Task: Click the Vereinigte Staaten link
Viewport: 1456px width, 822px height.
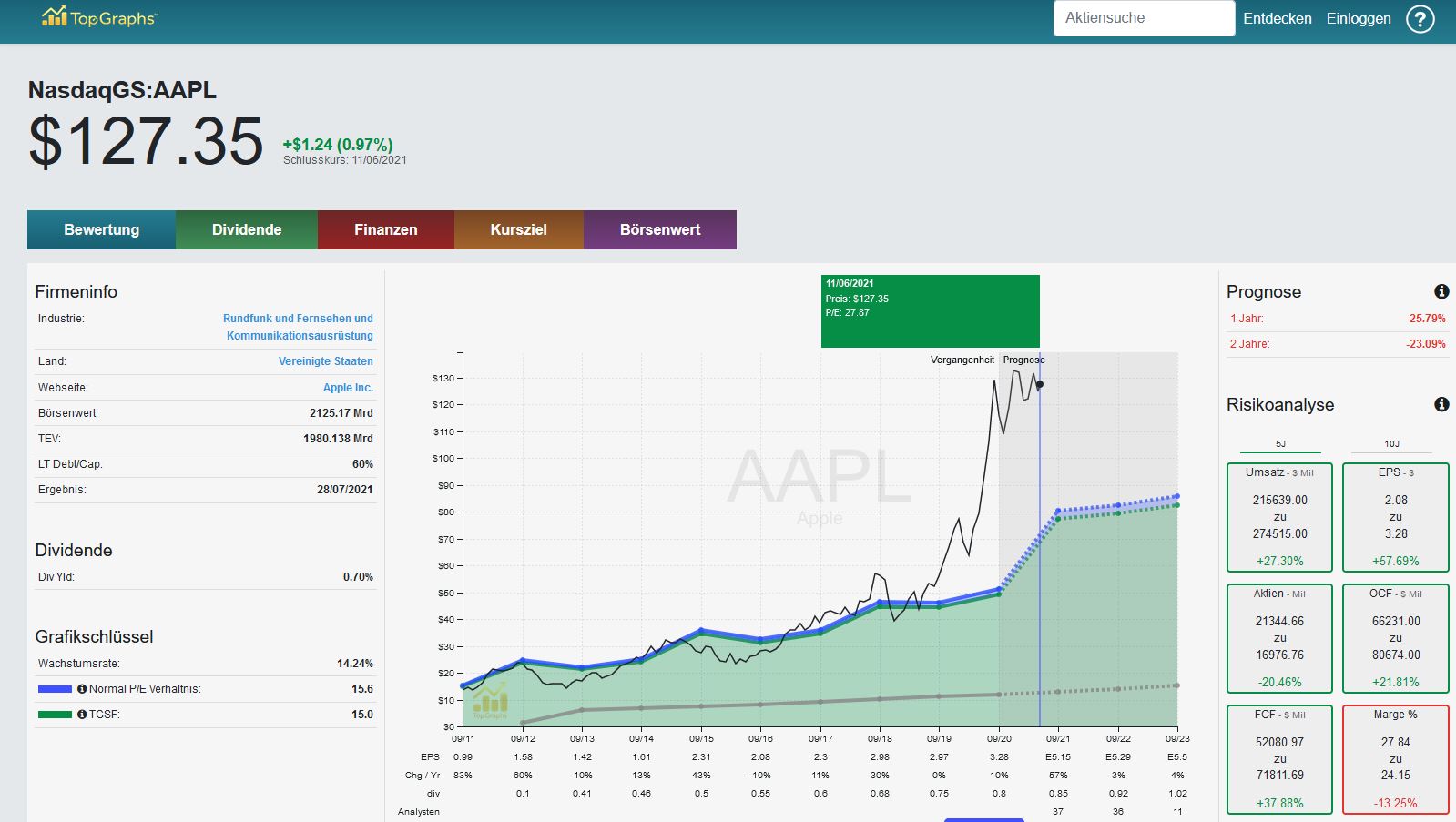Action: pos(326,361)
